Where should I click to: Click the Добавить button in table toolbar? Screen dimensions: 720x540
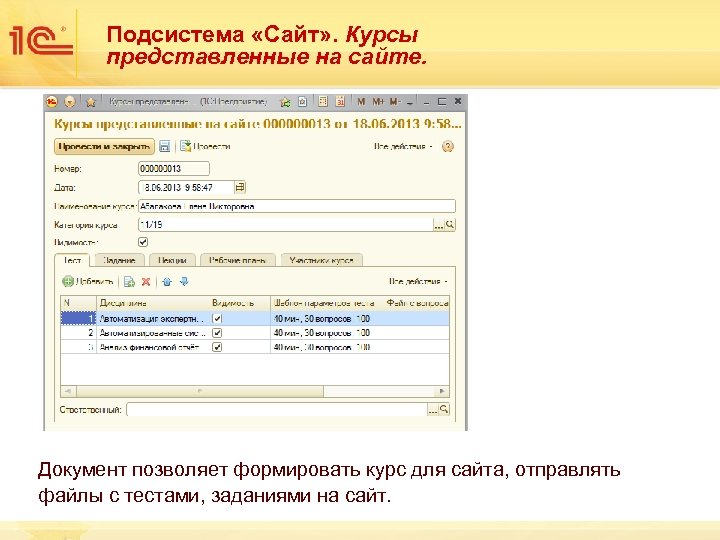88,281
